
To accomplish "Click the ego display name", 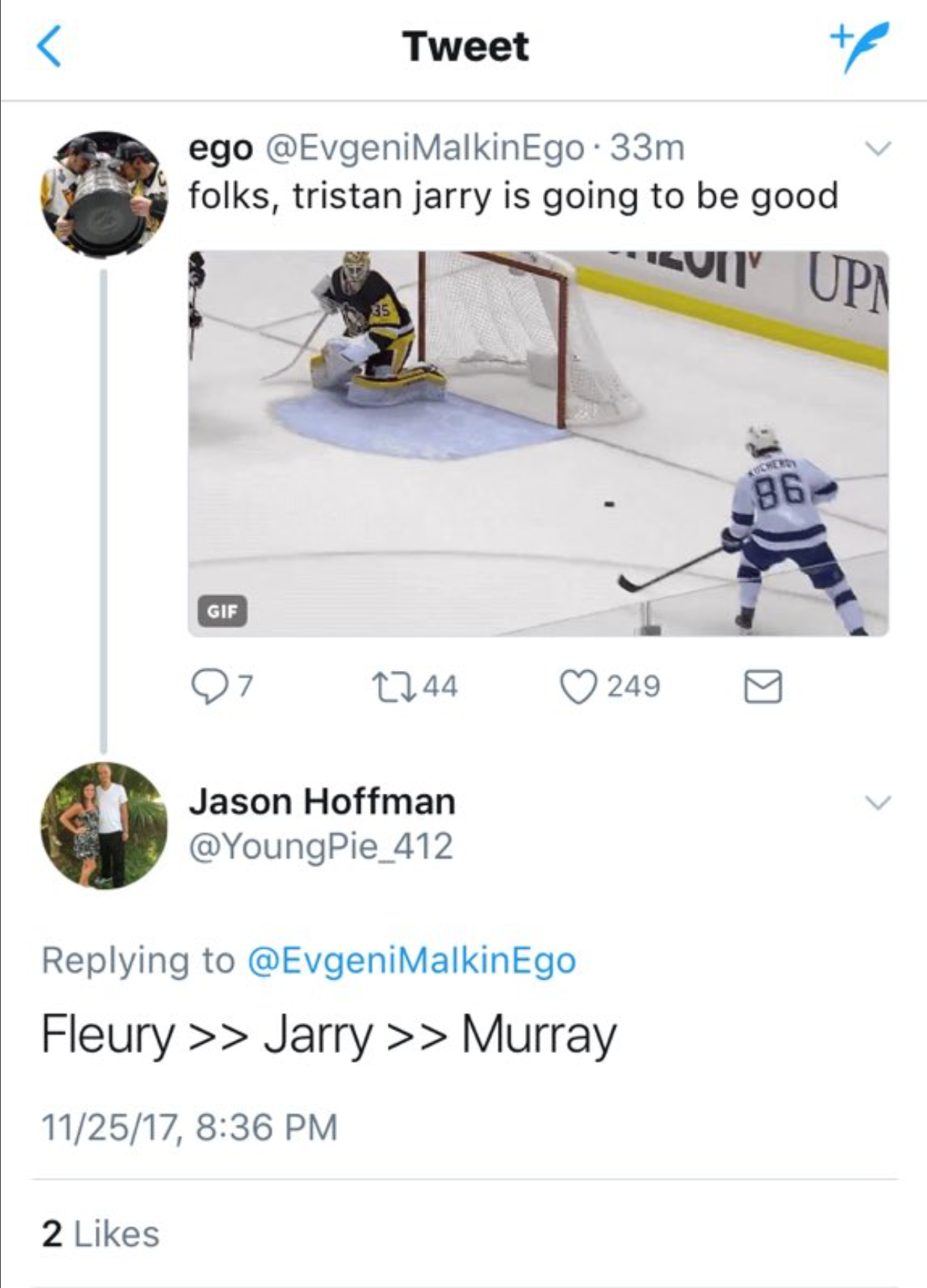I will click(220, 148).
